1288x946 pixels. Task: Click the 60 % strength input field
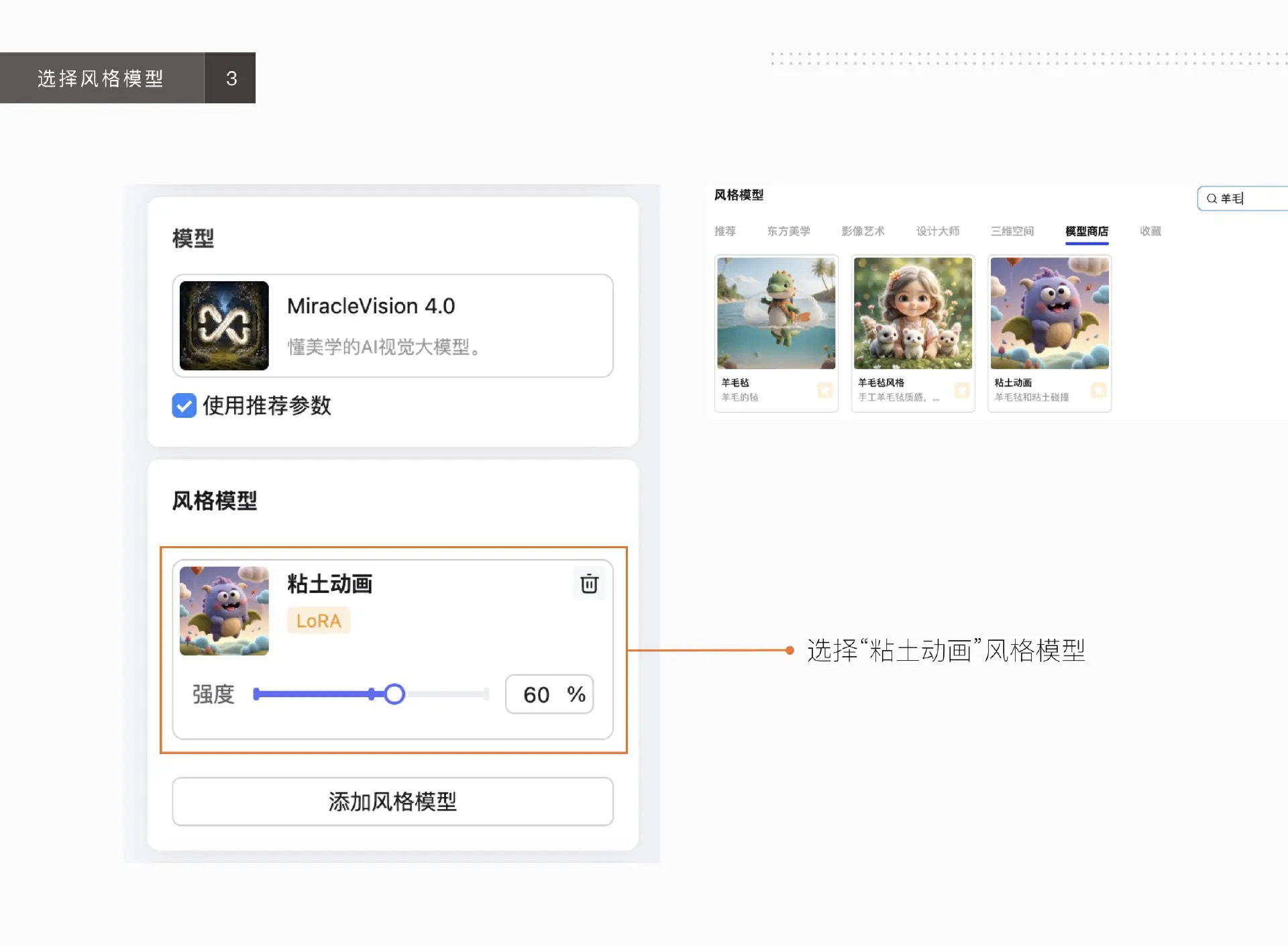pyautogui.click(x=549, y=694)
